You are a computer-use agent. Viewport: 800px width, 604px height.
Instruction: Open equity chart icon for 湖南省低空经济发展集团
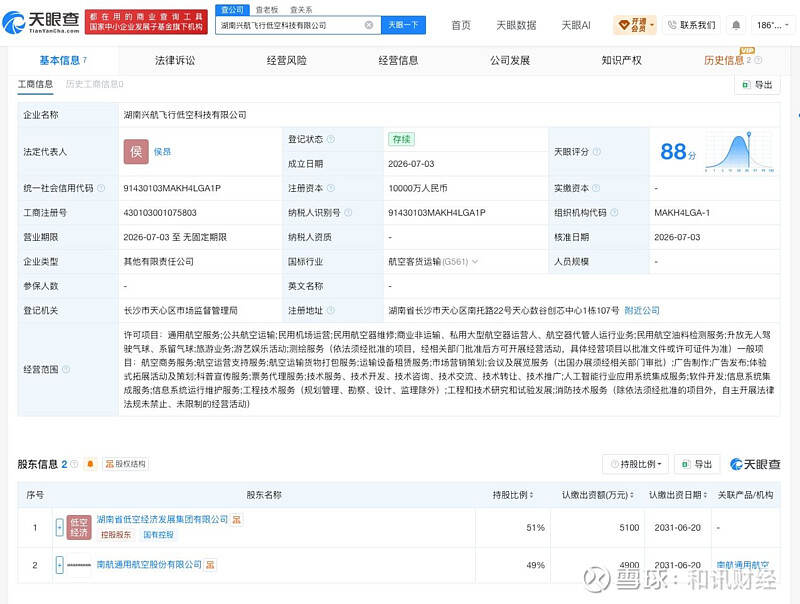tap(236, 519)
